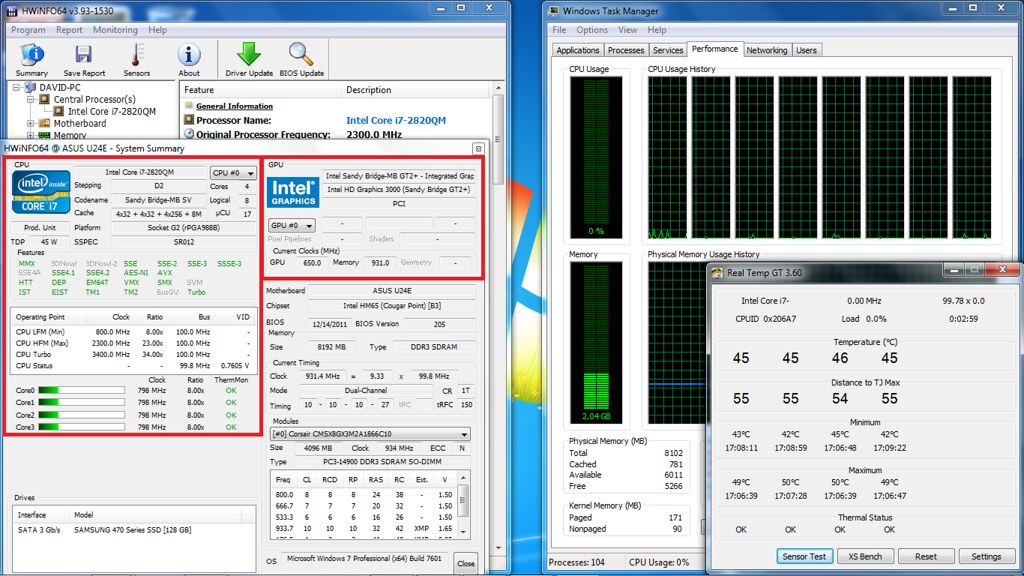This screenshot has width=1024, height=576.
Task: Click the General Information heading
Action: coord(234,106)
